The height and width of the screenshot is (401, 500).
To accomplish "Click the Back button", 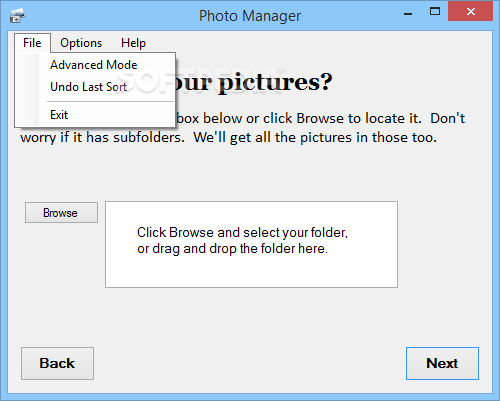I will point(57,363).
